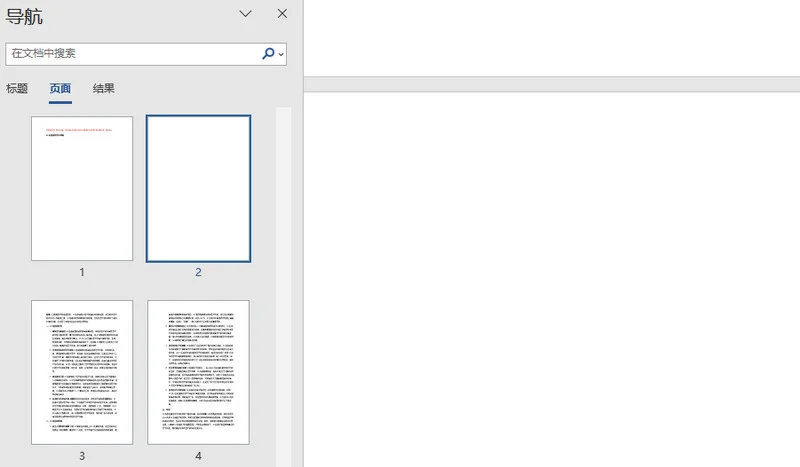Screen dimensions: 800x467
Task: Click page number label 3
Action: tap(82, 456)
